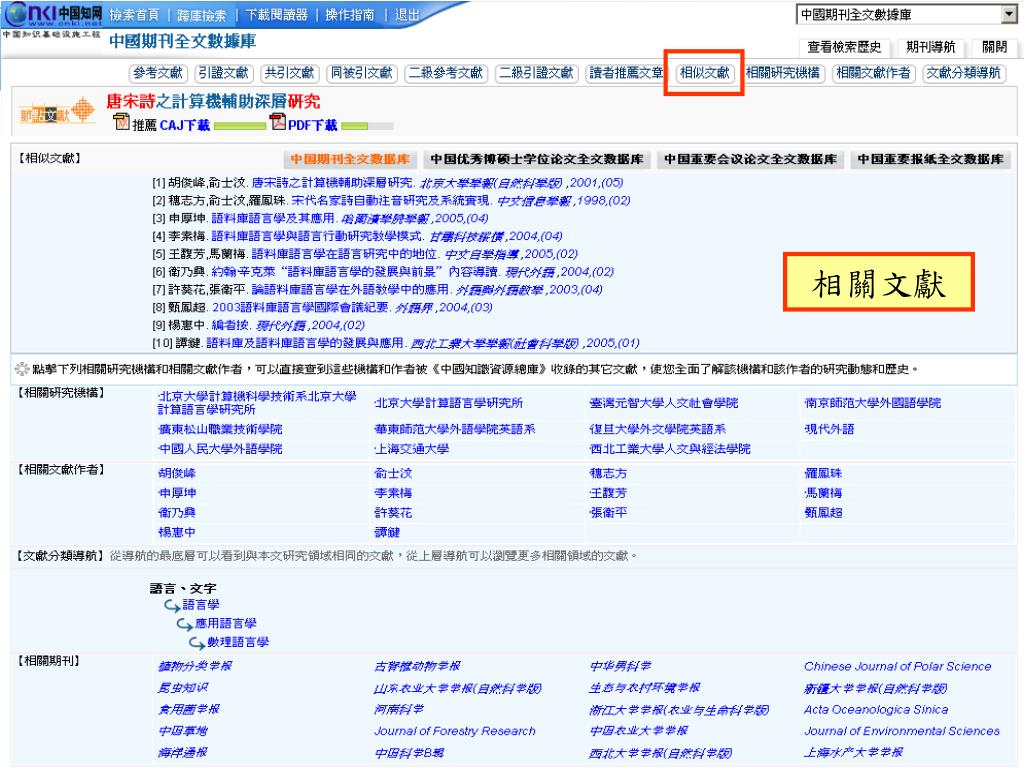Image resolution: width=1024 pixels, height=768 pixels.
Task: Click the 數理語言學 category tree item
Action: pos(238,642)
